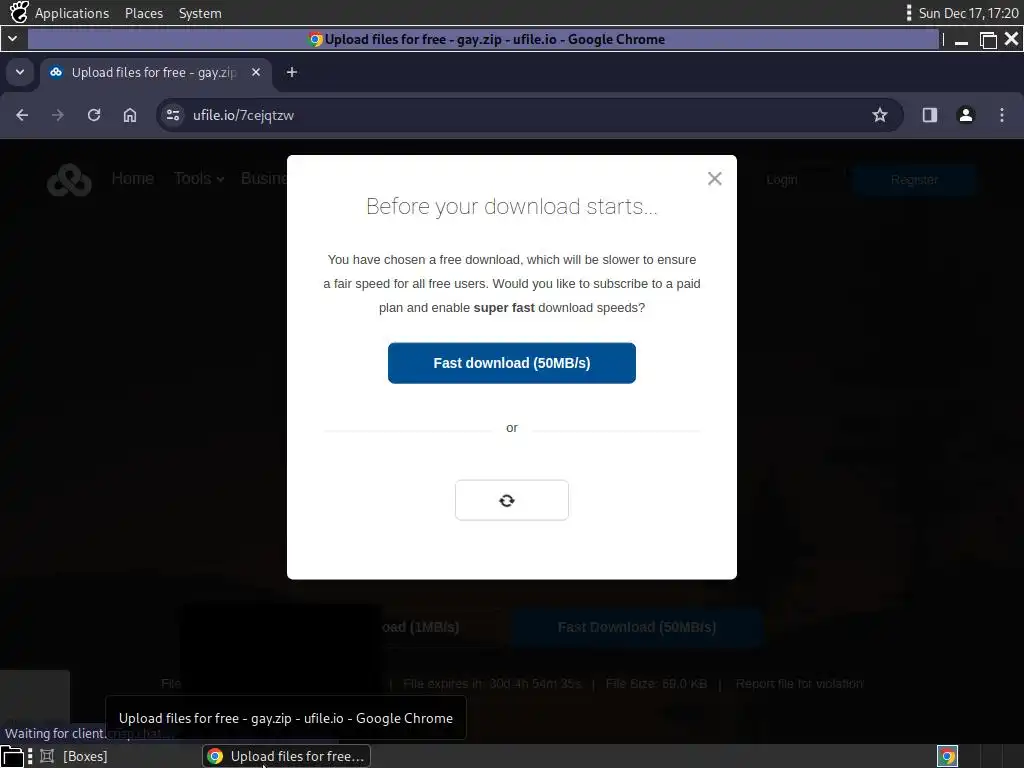Bookmark this page with the star icon
Screen dimensions: 1024x768
(880, 115)
